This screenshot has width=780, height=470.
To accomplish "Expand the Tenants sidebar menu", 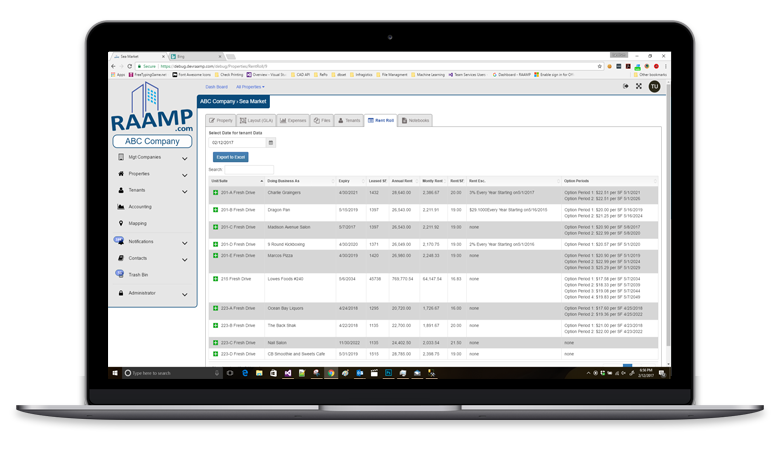I will click(x=185, y=190).
